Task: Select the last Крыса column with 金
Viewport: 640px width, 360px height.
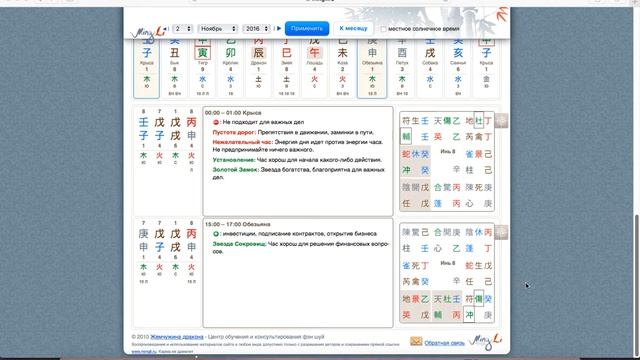Action: pos(486,69)
